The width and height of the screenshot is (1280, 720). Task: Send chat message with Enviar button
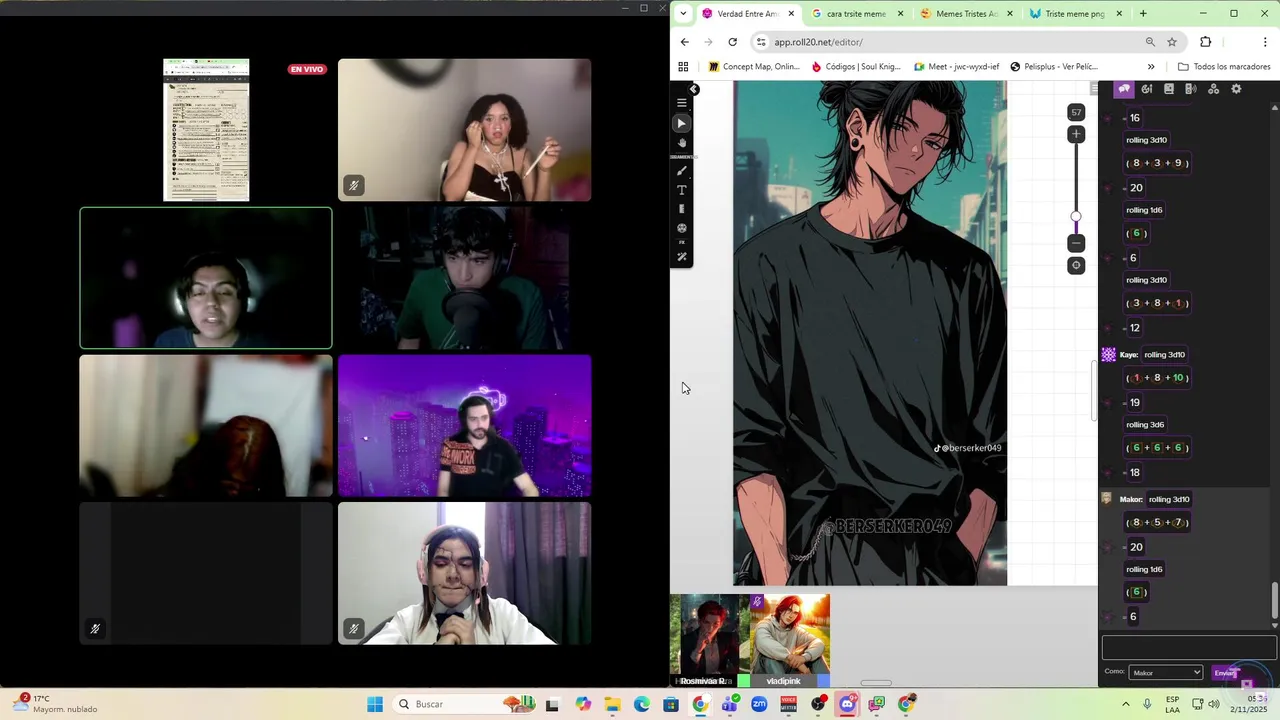tap(1225, 673)
